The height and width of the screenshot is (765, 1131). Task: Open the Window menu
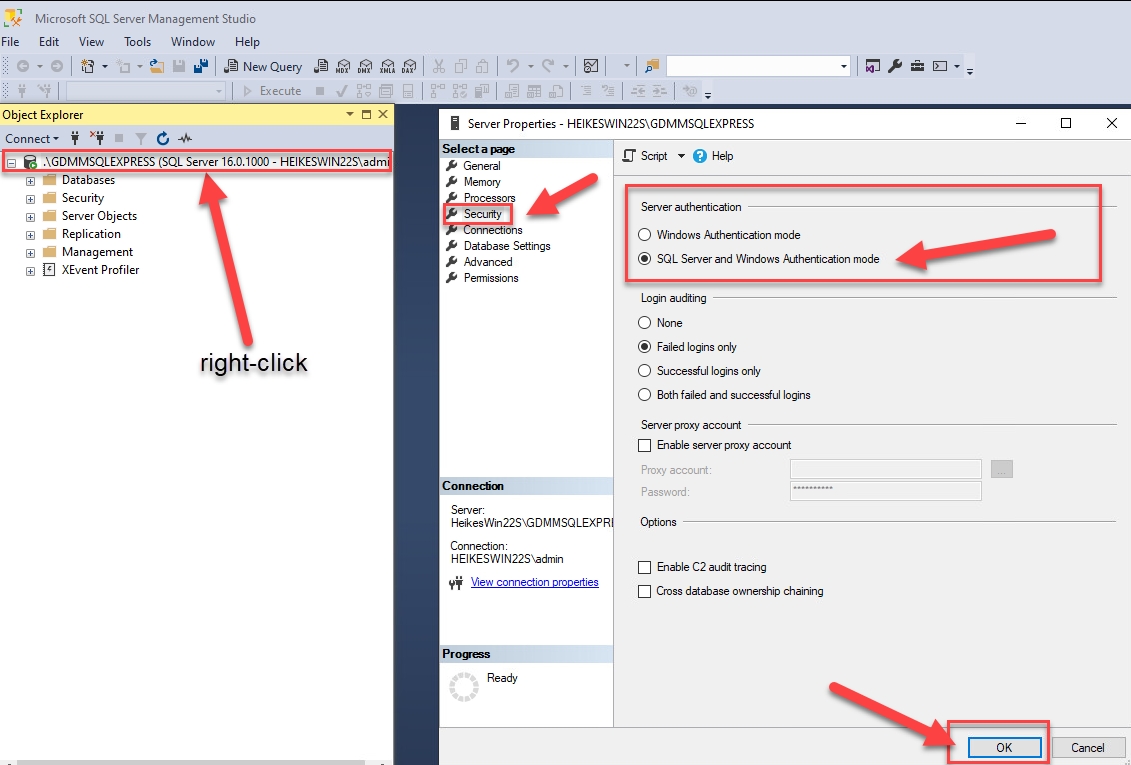(x=193, y=42)
